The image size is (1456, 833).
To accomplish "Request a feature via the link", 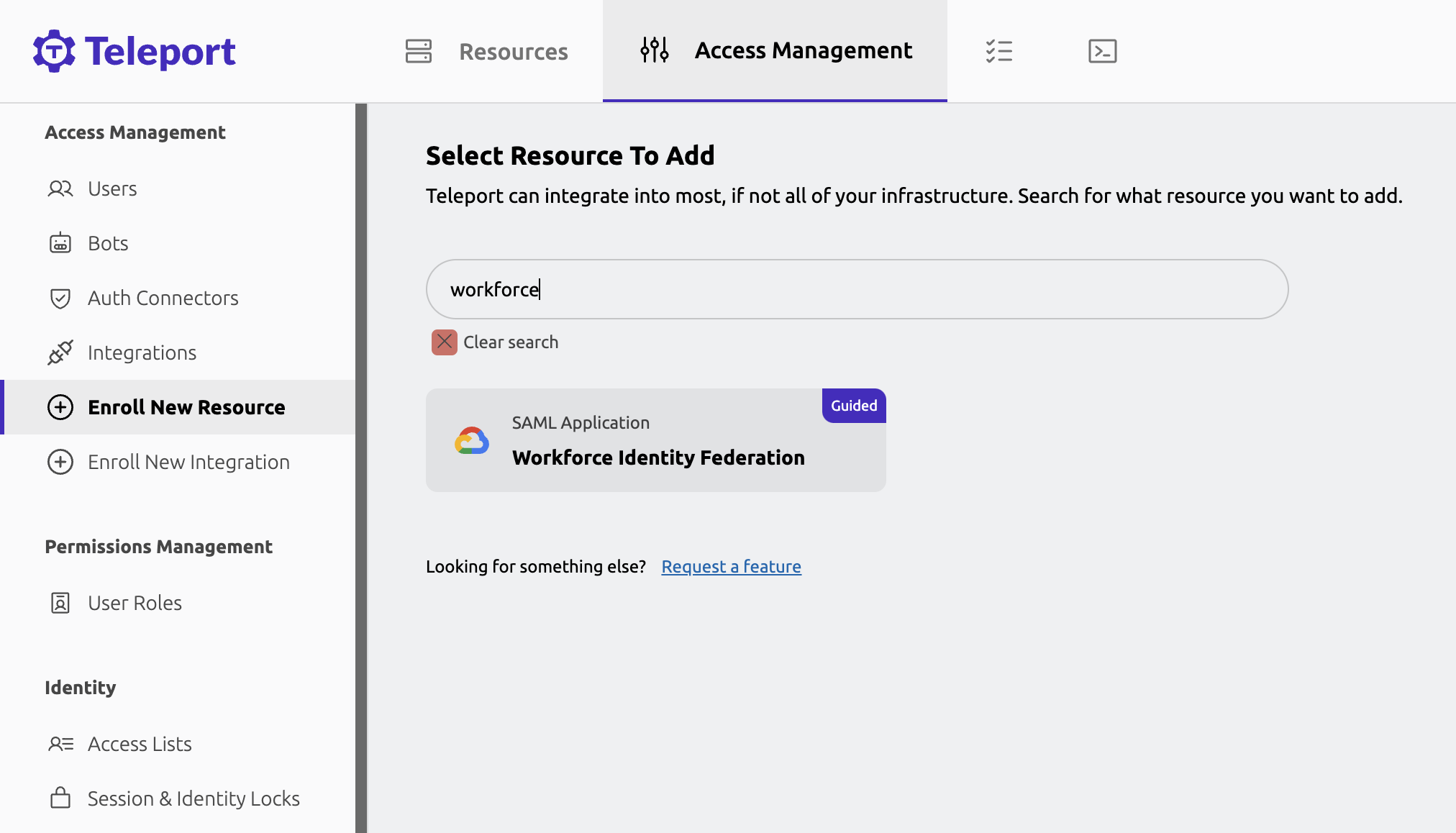I will 731,565.
